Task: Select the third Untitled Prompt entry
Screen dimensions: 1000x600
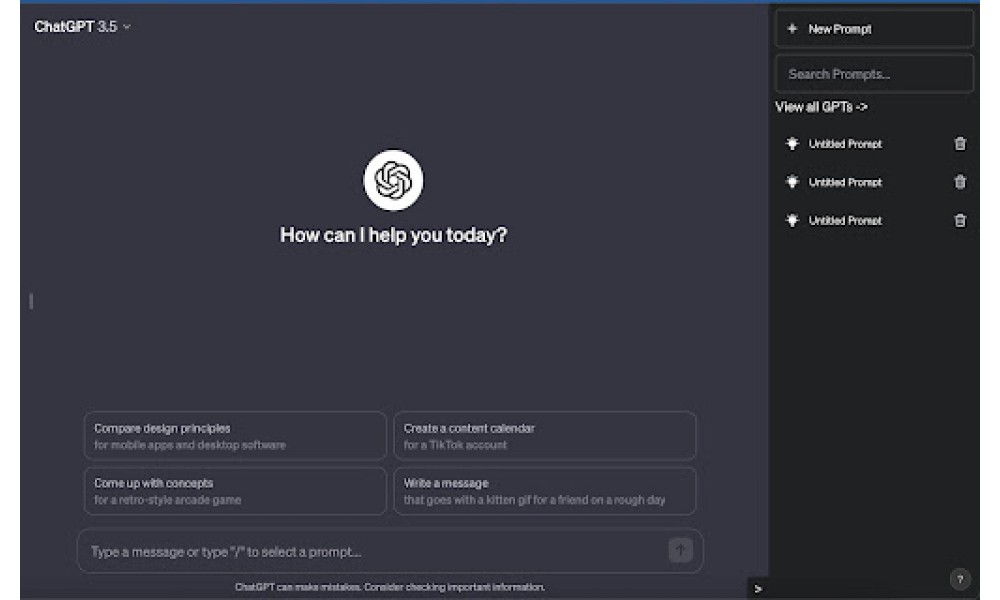Action: click(x=874, y=221)
